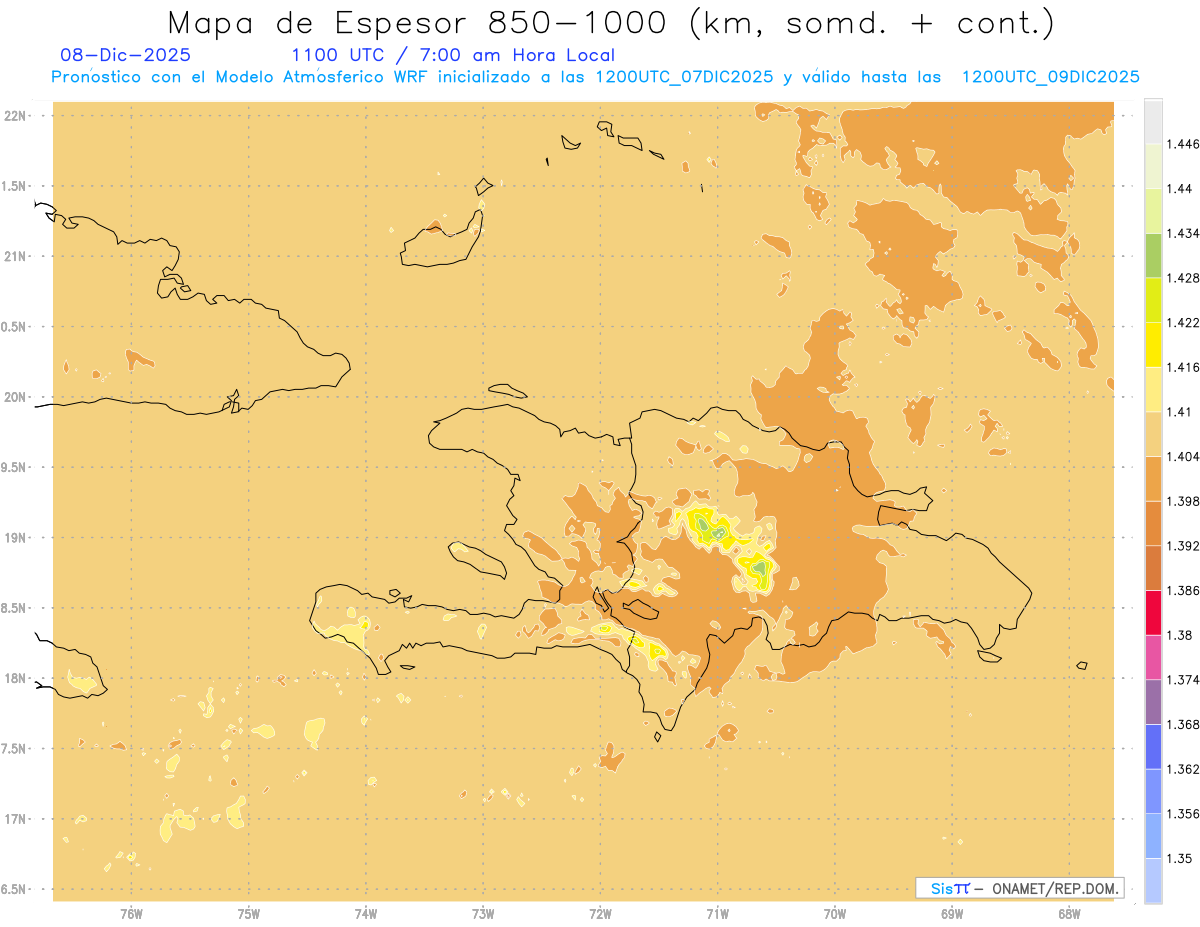Click the '71W' longitude axis label
Screen dimensions: 1200x927
pyautogui.click(x=717, y=914)
